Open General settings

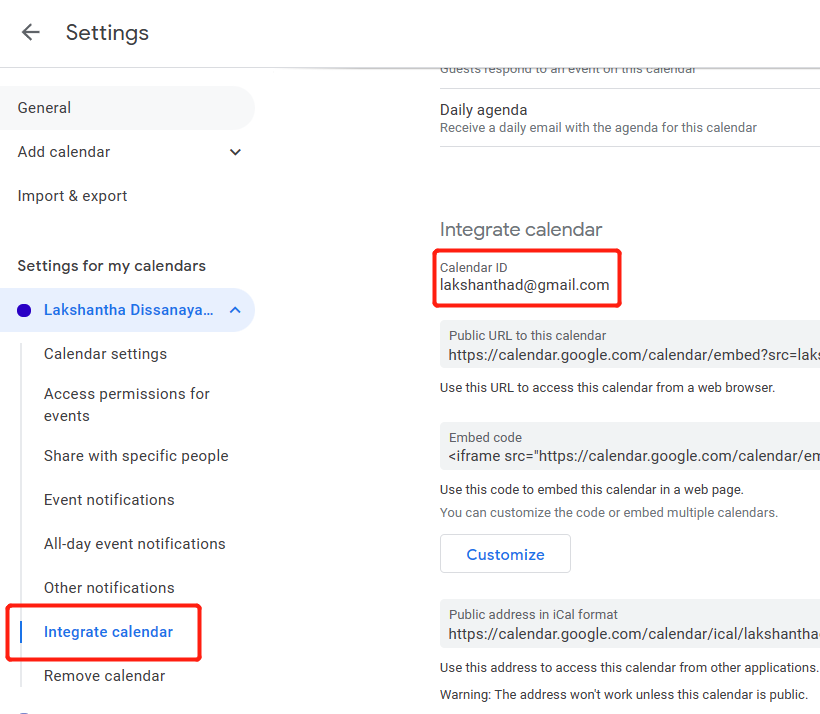point(44,108)
